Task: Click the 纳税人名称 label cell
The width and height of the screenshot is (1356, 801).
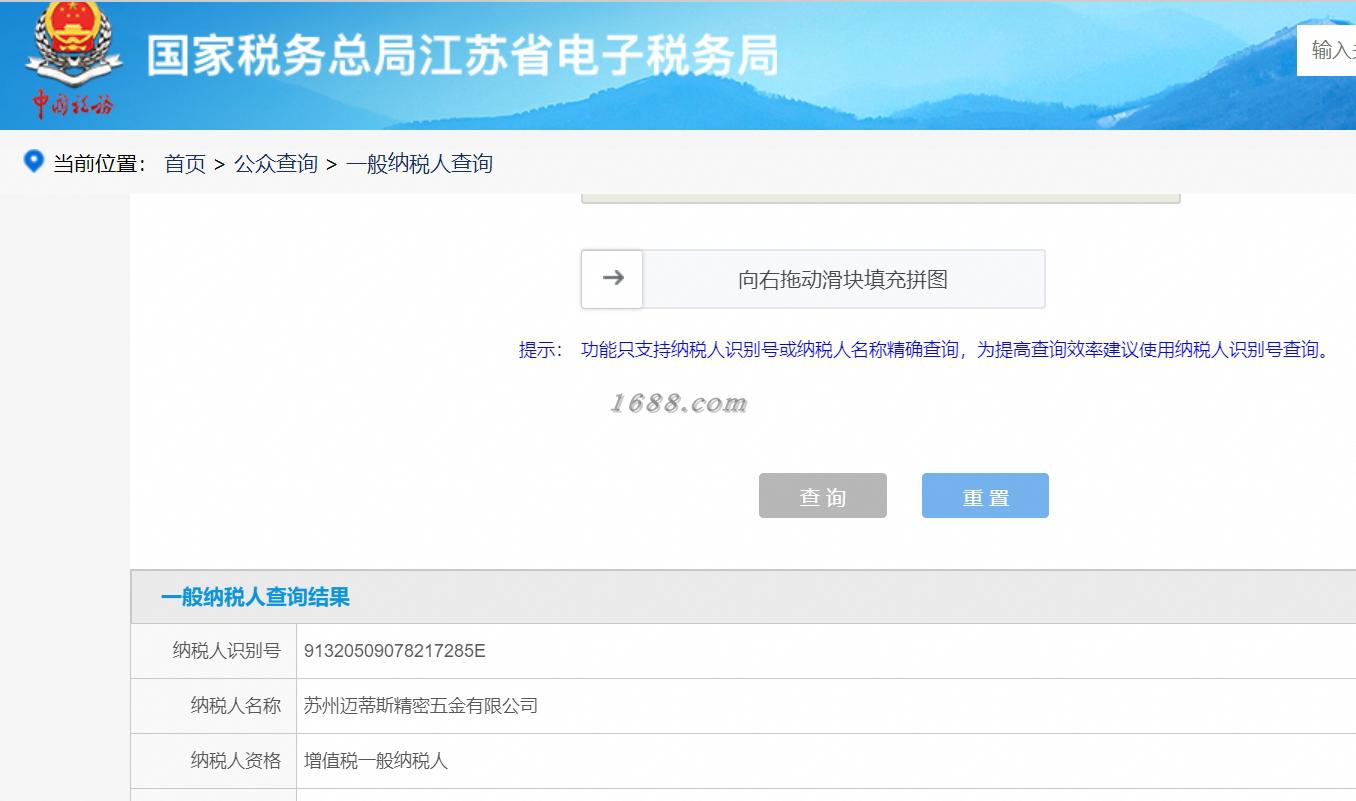Action: pos(214,706)
